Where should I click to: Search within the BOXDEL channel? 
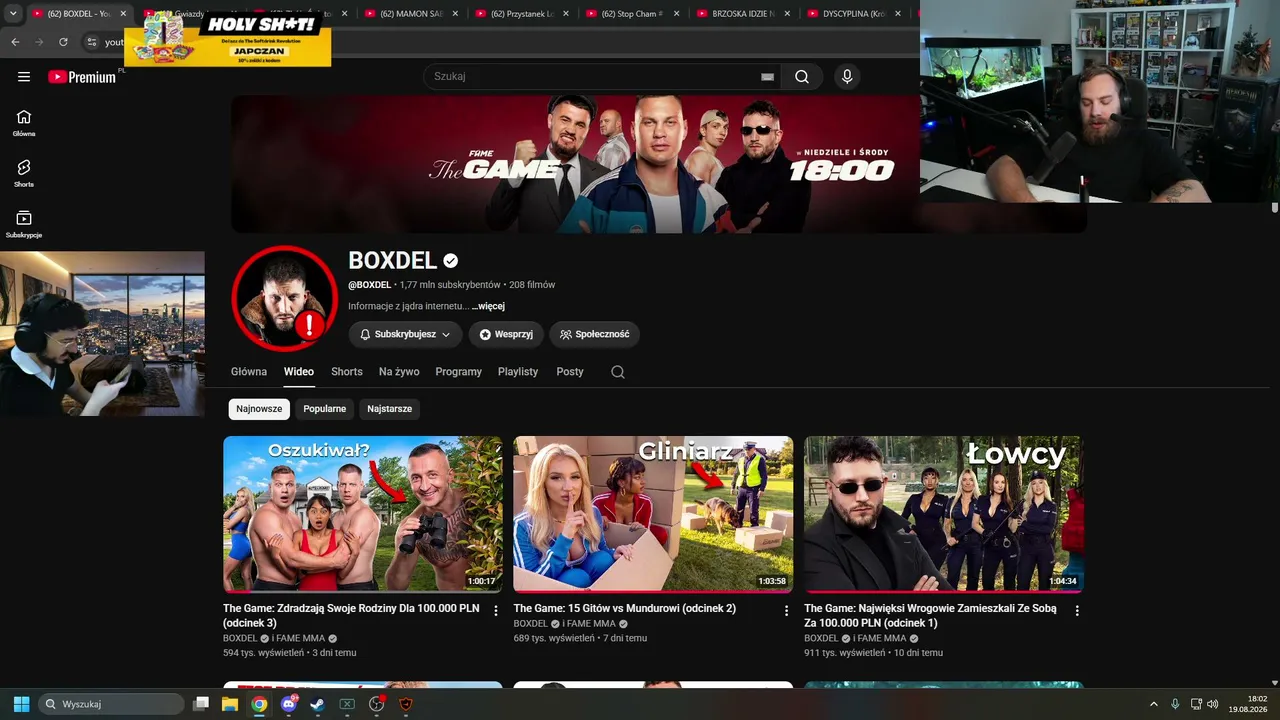pyautogui.click(x=618, y=372)
